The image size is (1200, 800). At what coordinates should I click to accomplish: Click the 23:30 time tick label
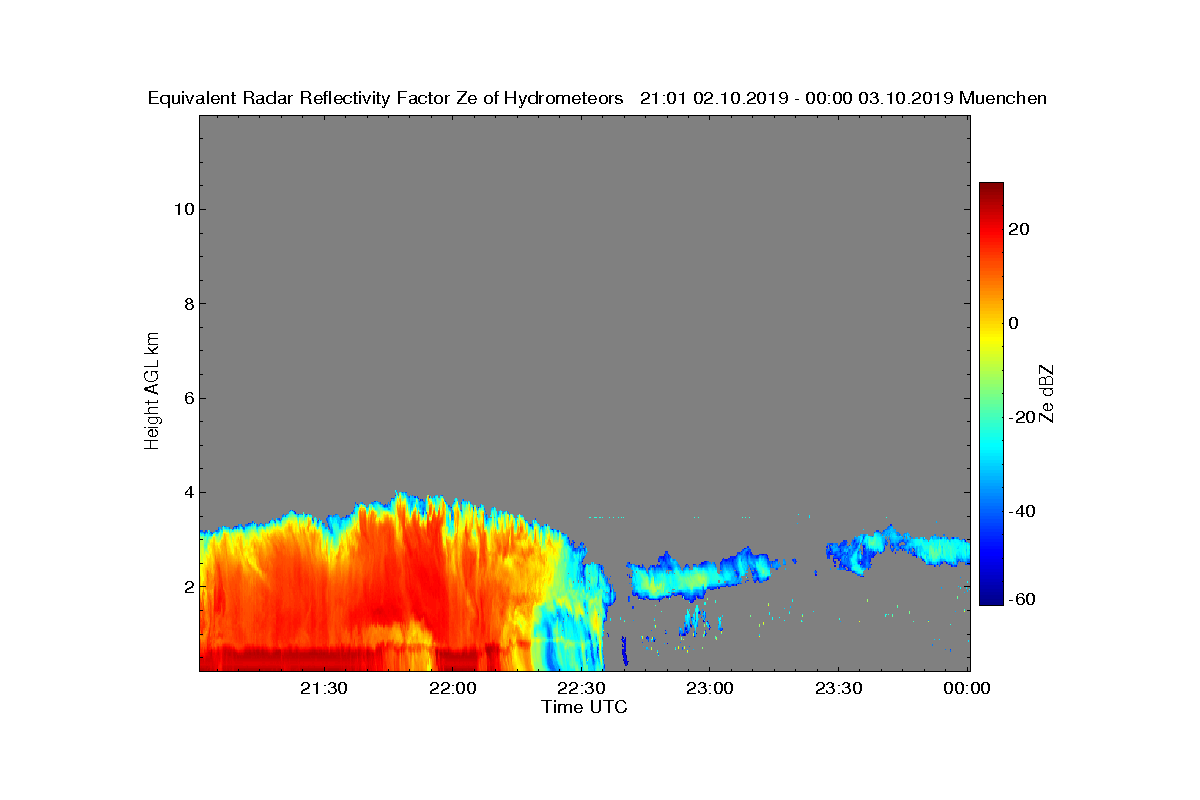[x=838, y=688]
